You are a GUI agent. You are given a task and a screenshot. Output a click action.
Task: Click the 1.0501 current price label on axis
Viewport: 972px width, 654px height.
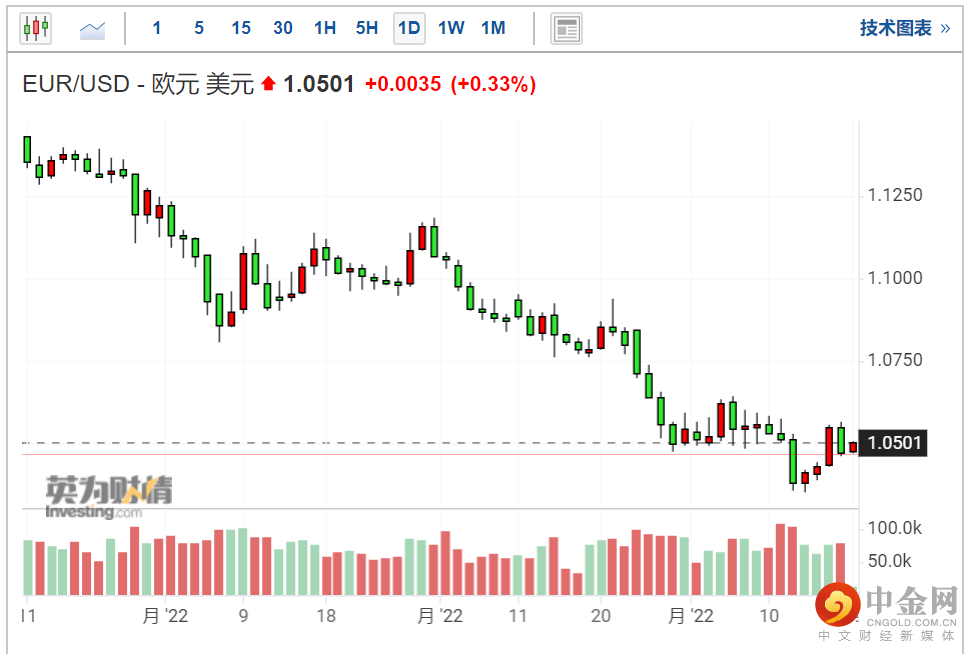(894, 443)
